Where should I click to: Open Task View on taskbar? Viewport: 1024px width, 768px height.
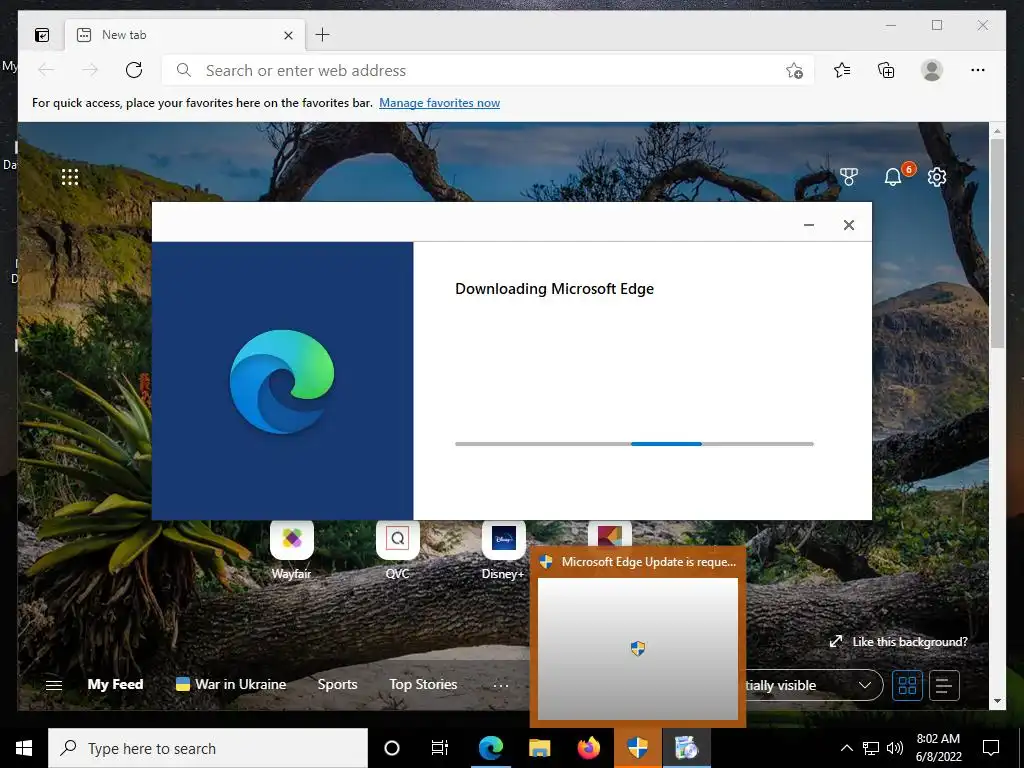[440, 748]
